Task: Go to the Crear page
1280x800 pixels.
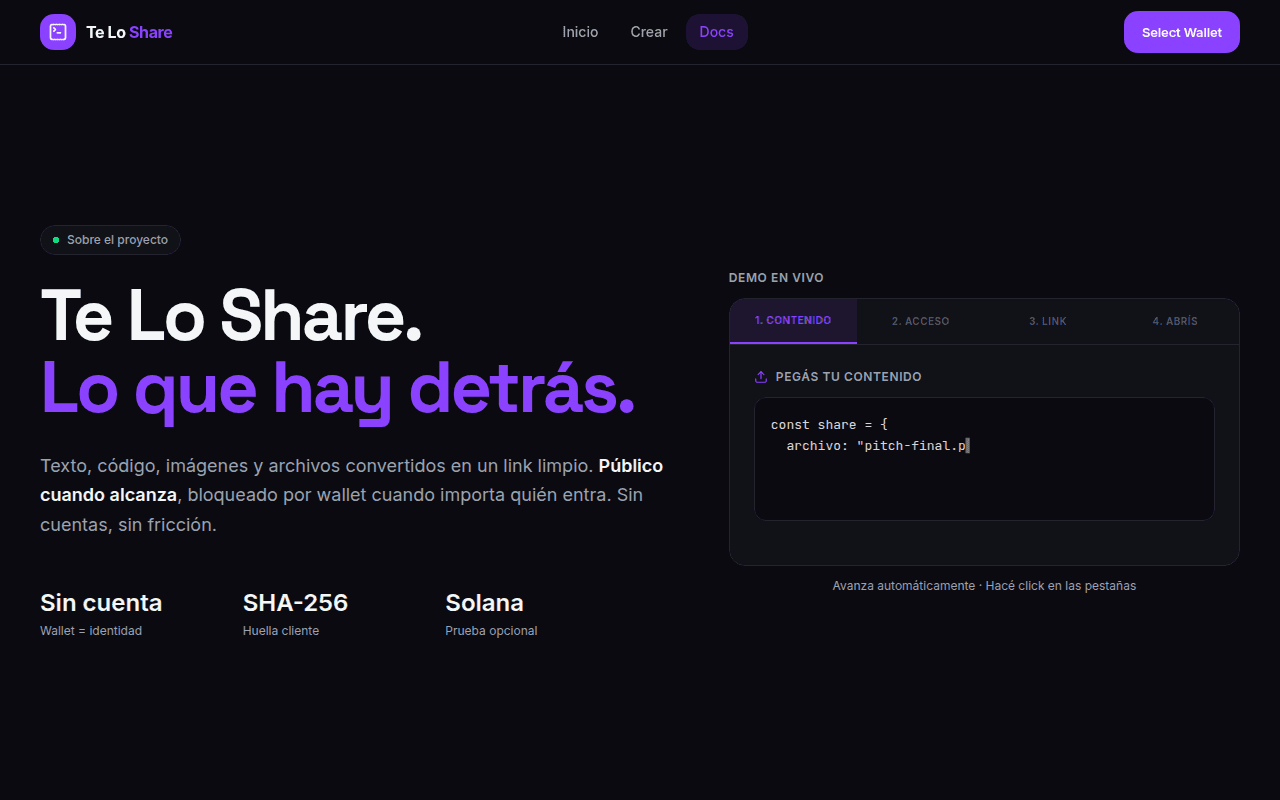Action: 649,32
